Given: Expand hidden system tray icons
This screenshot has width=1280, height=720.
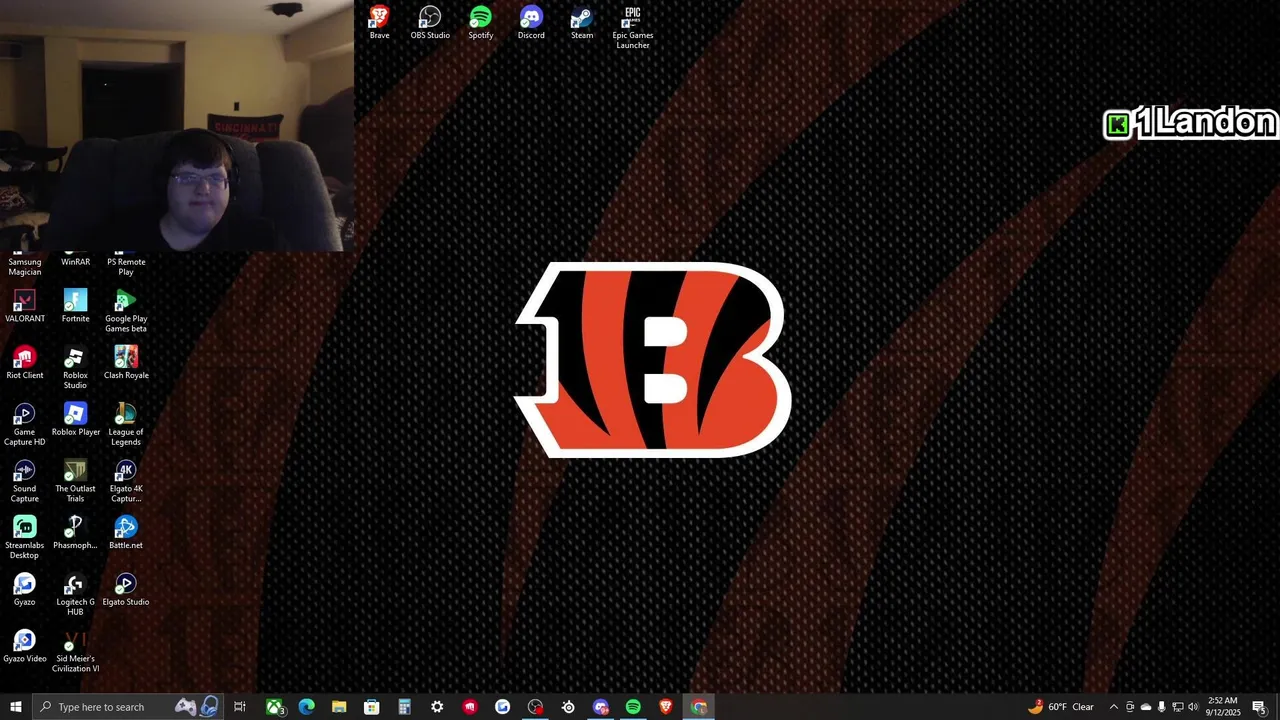Looking at the screenshot, I should click(1113, 707).
